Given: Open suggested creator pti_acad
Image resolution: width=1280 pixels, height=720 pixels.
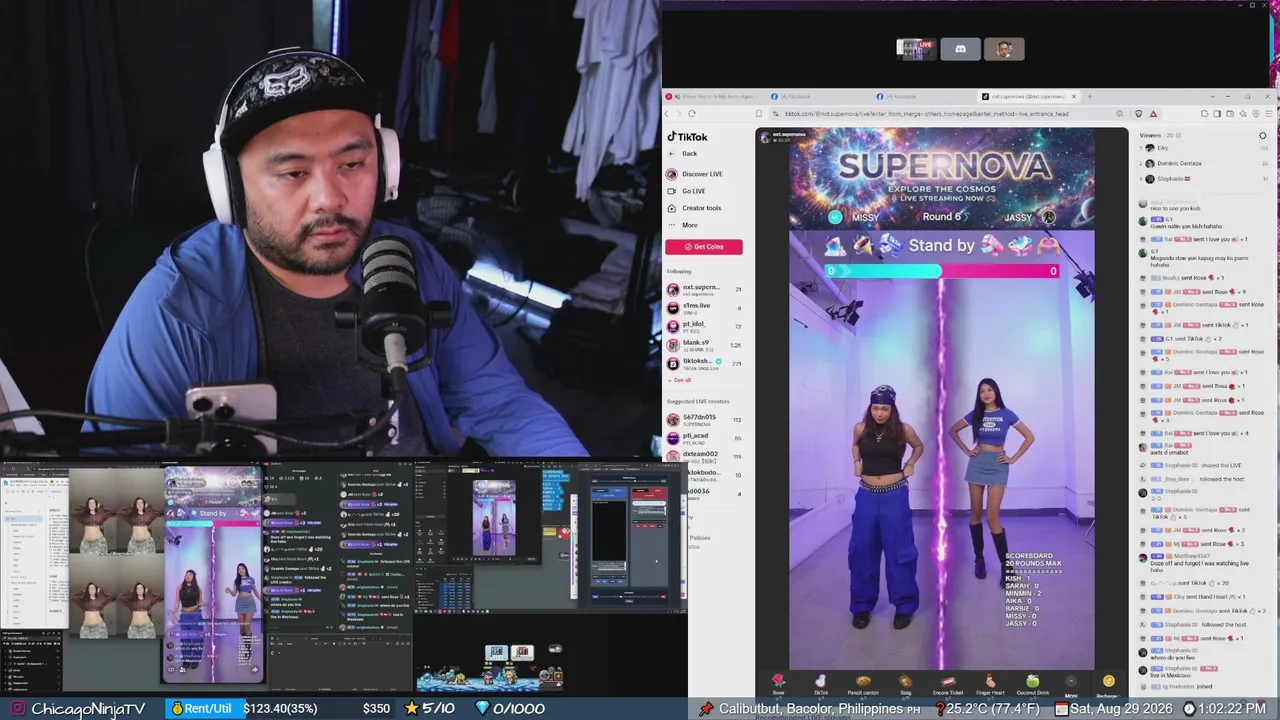Looking at the screenshot, I should tap(704, 437).
